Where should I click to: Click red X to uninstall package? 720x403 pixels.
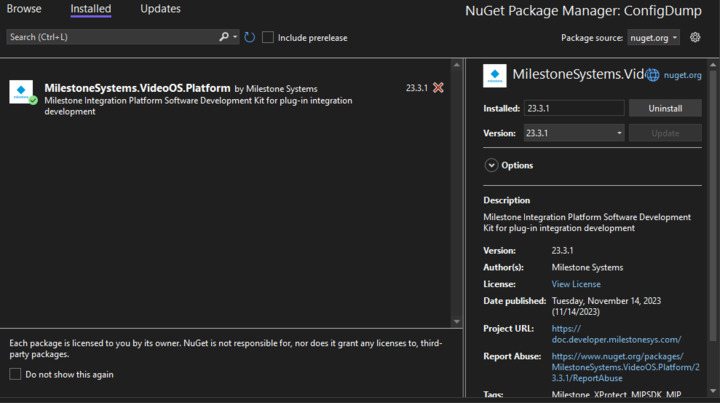[438, 88]
